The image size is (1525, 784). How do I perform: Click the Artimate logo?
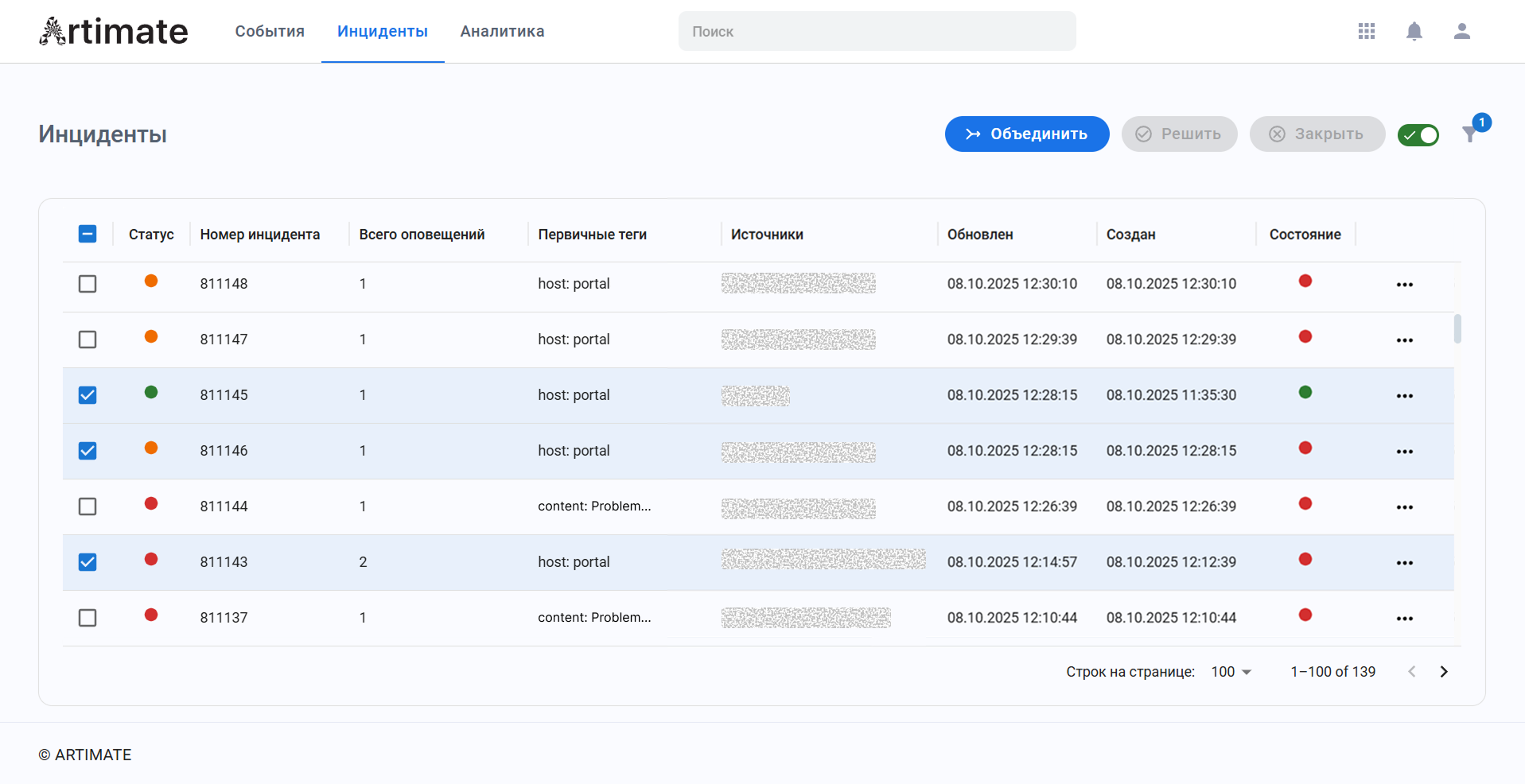click(114, 32)
